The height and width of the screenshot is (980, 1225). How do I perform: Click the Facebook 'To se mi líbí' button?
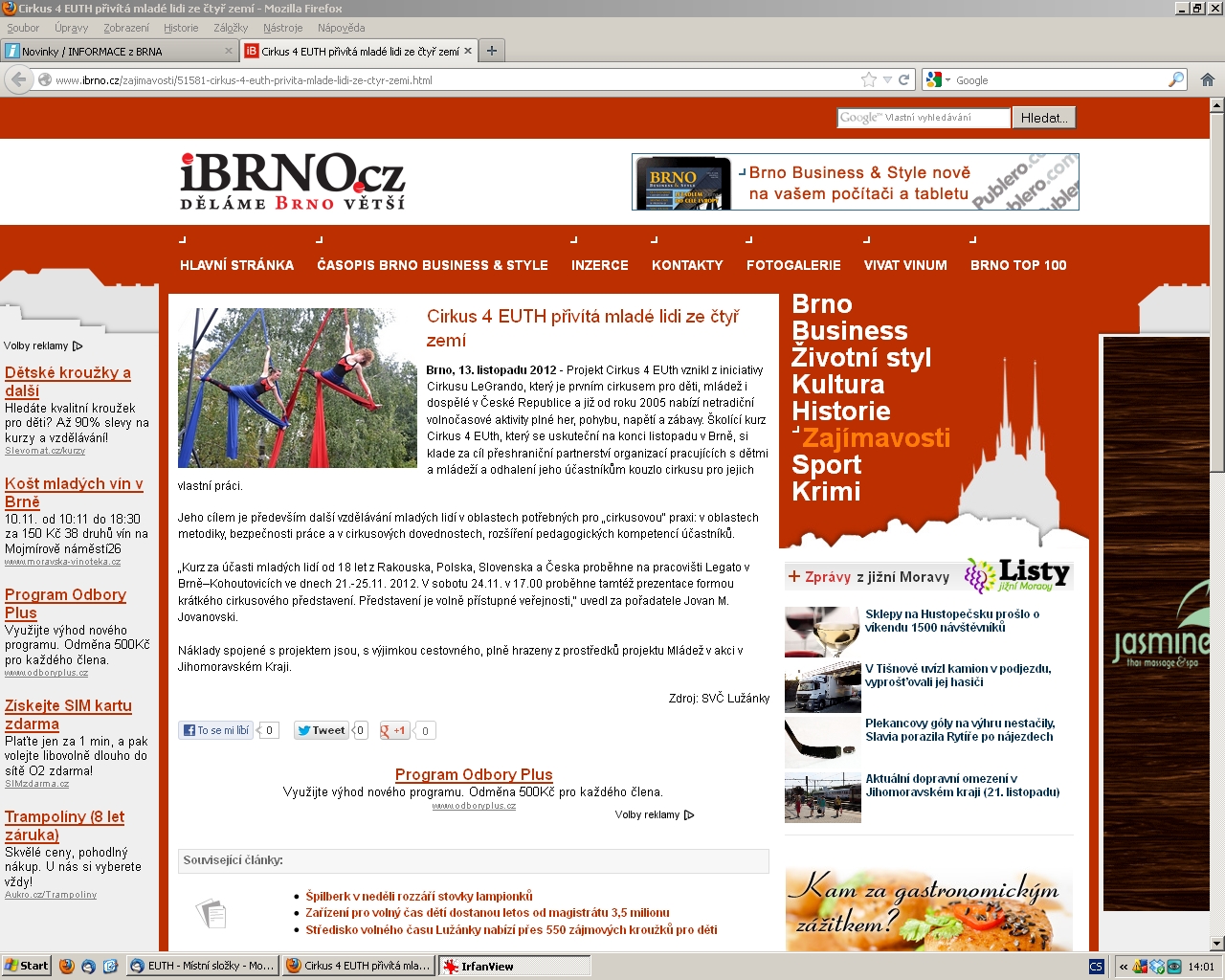tap(216, 730)
